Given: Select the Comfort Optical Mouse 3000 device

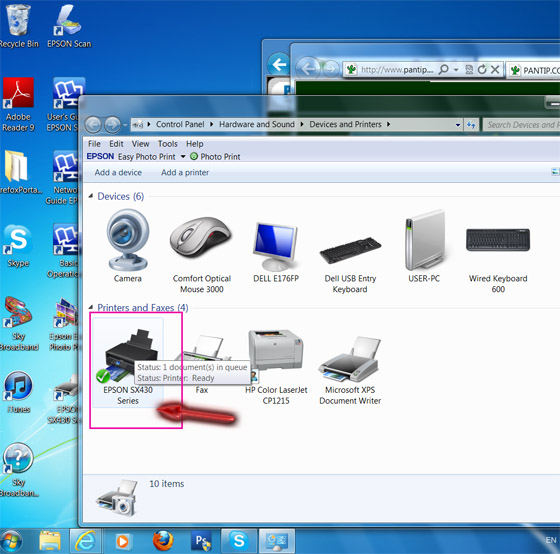Looking at the screenshot, I should click(202, 253).
